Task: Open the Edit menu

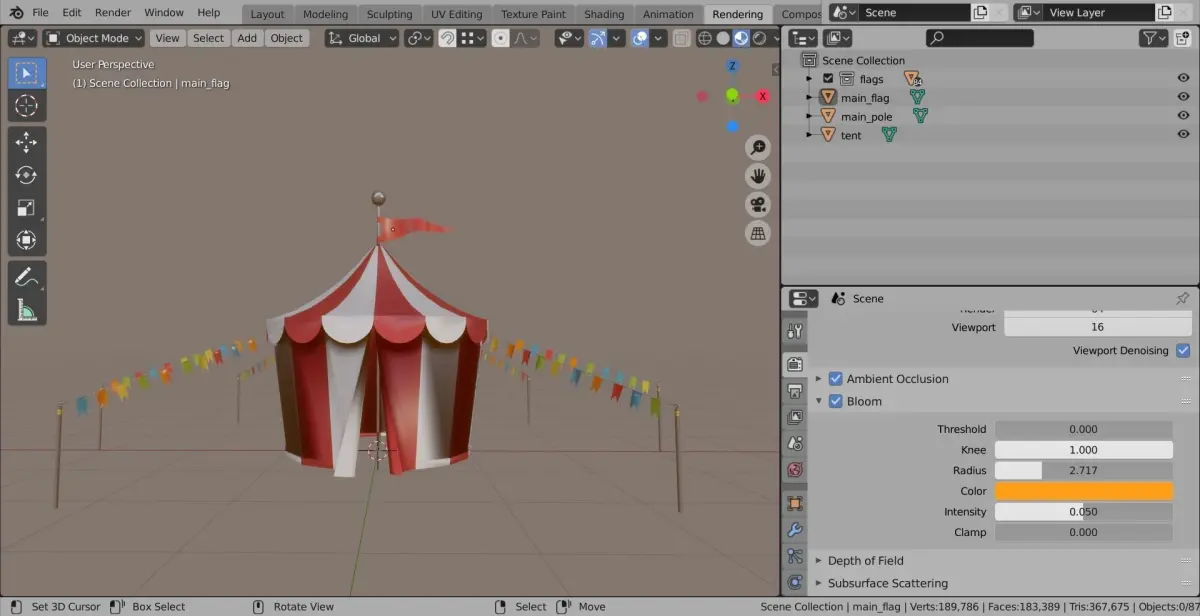Action: [x=72, y=12]
